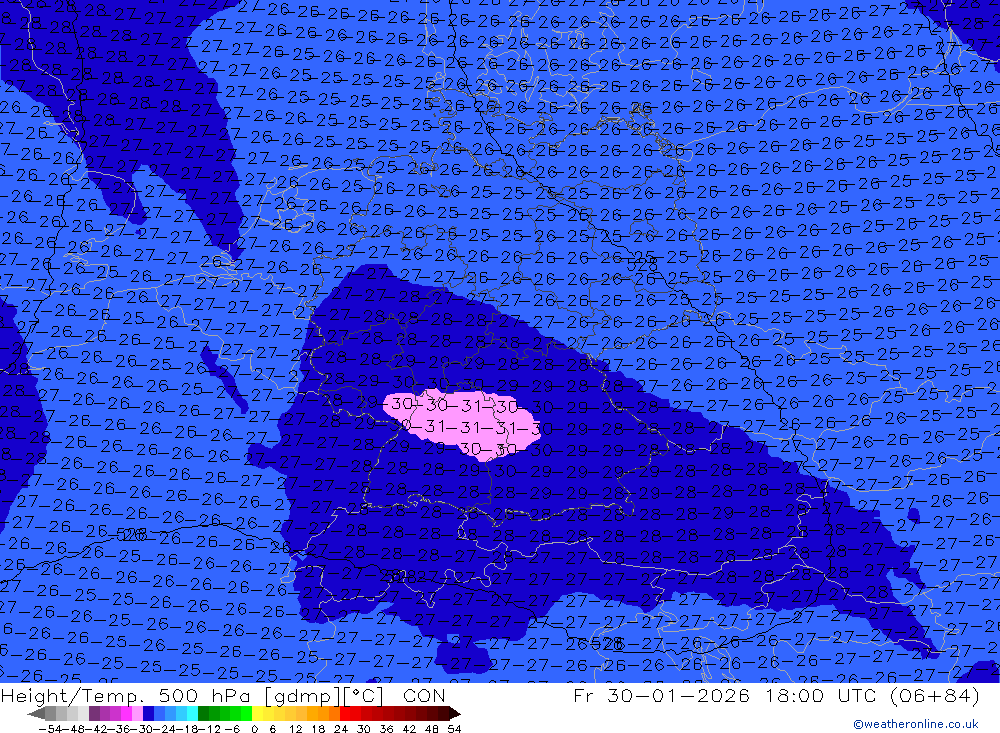Click the pink swatch in the temperature legend
This screenshot has width=1000, height=733.
(x=137, y=713)
